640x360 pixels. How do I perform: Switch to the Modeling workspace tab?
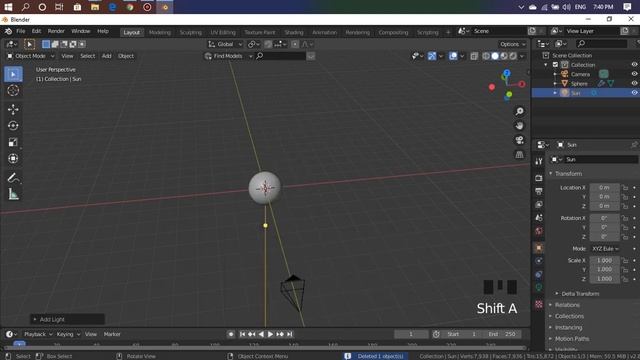coord(160,32)
